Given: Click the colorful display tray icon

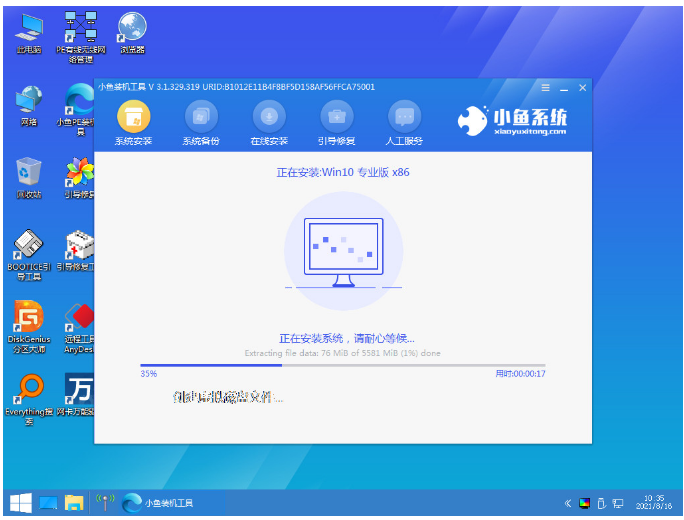Looking at the screenshot, I should [x=585, y=503].
